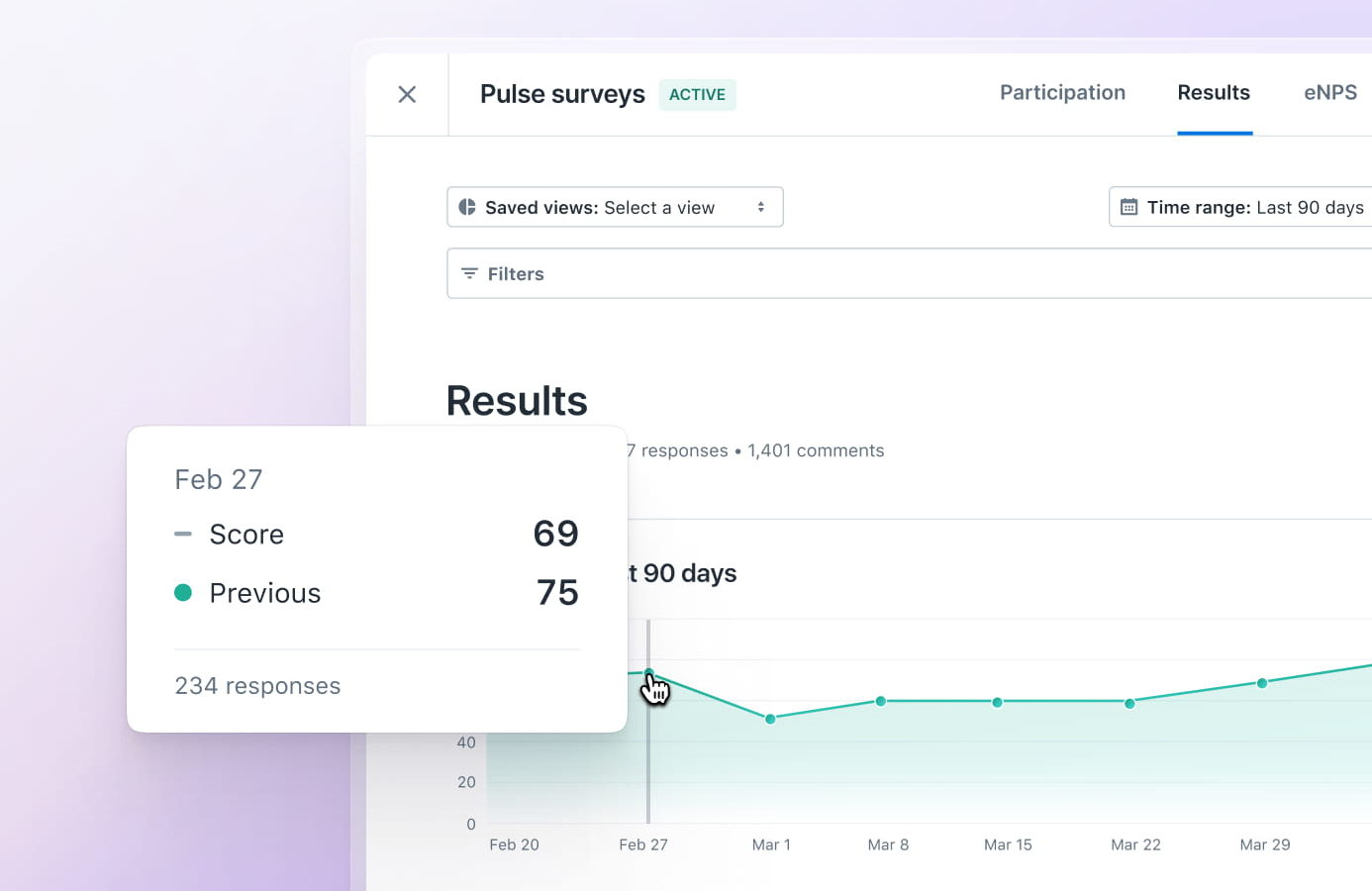Click the '1,401 comments' text
The height and width of the screenshot is (891, 1372).
(x=816, y=450)
